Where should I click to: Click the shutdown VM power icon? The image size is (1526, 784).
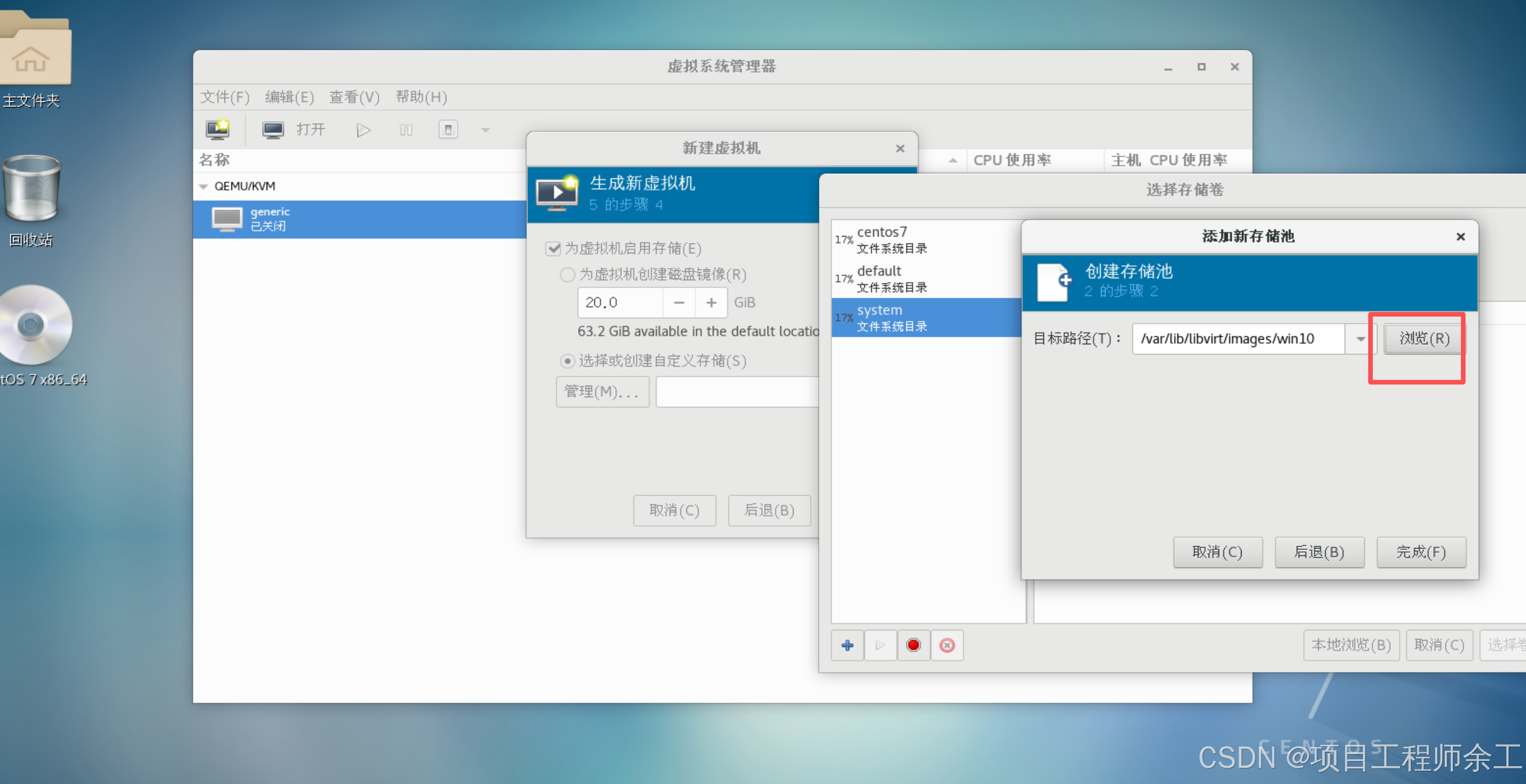(449, 130)
